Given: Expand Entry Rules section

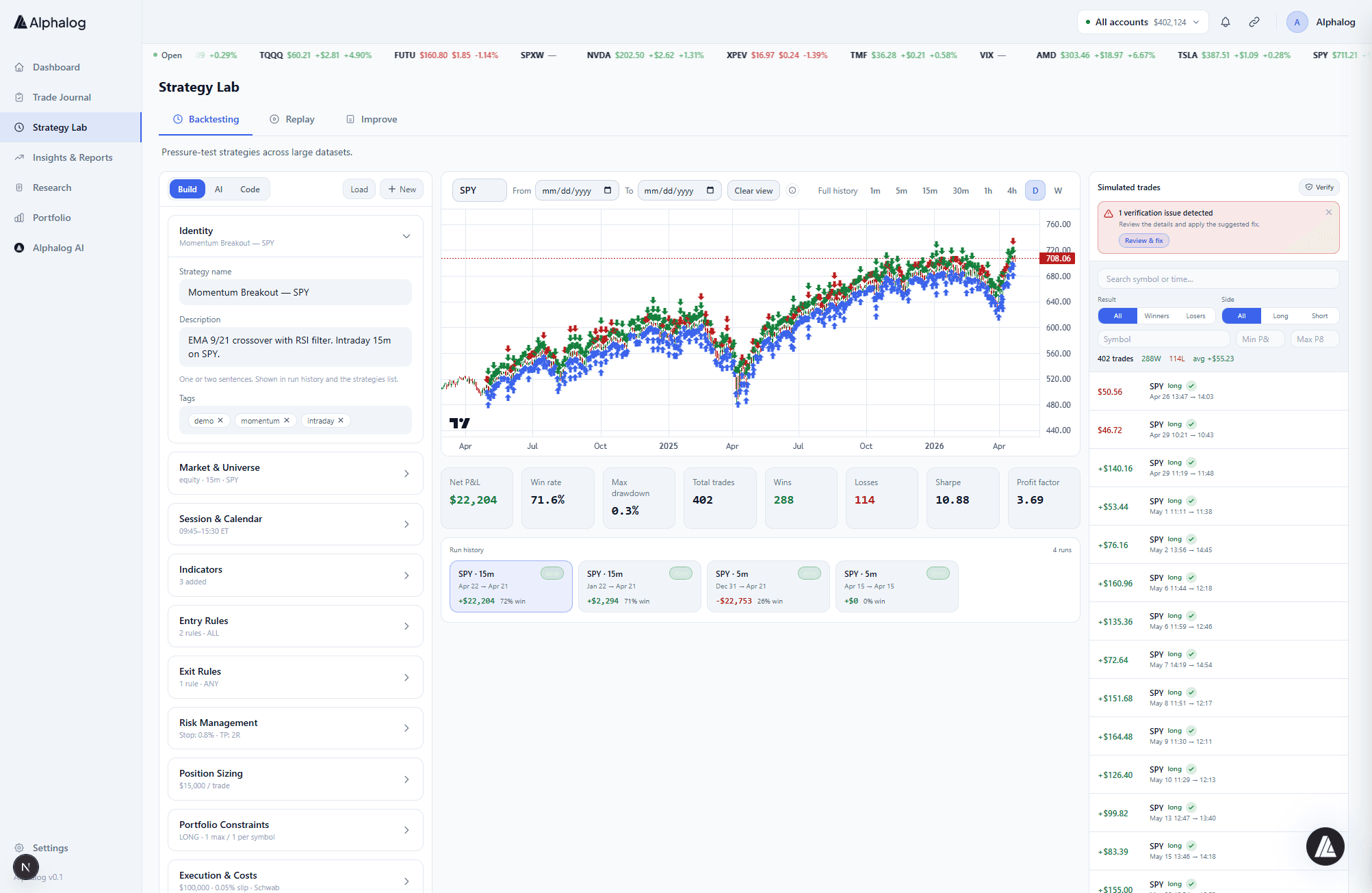Looking at the screenshot, I should pos(296,626).
